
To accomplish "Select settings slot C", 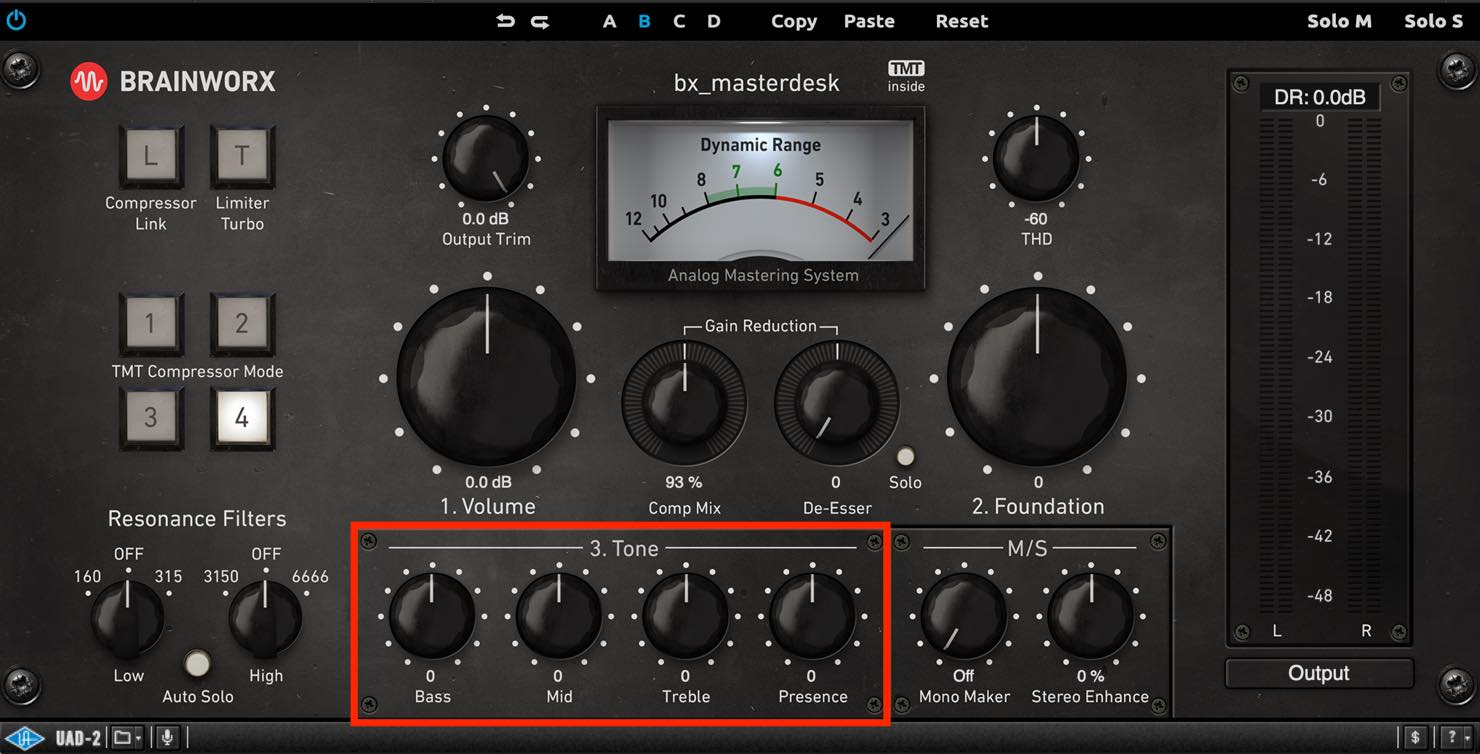I will [x=679, y=21].
